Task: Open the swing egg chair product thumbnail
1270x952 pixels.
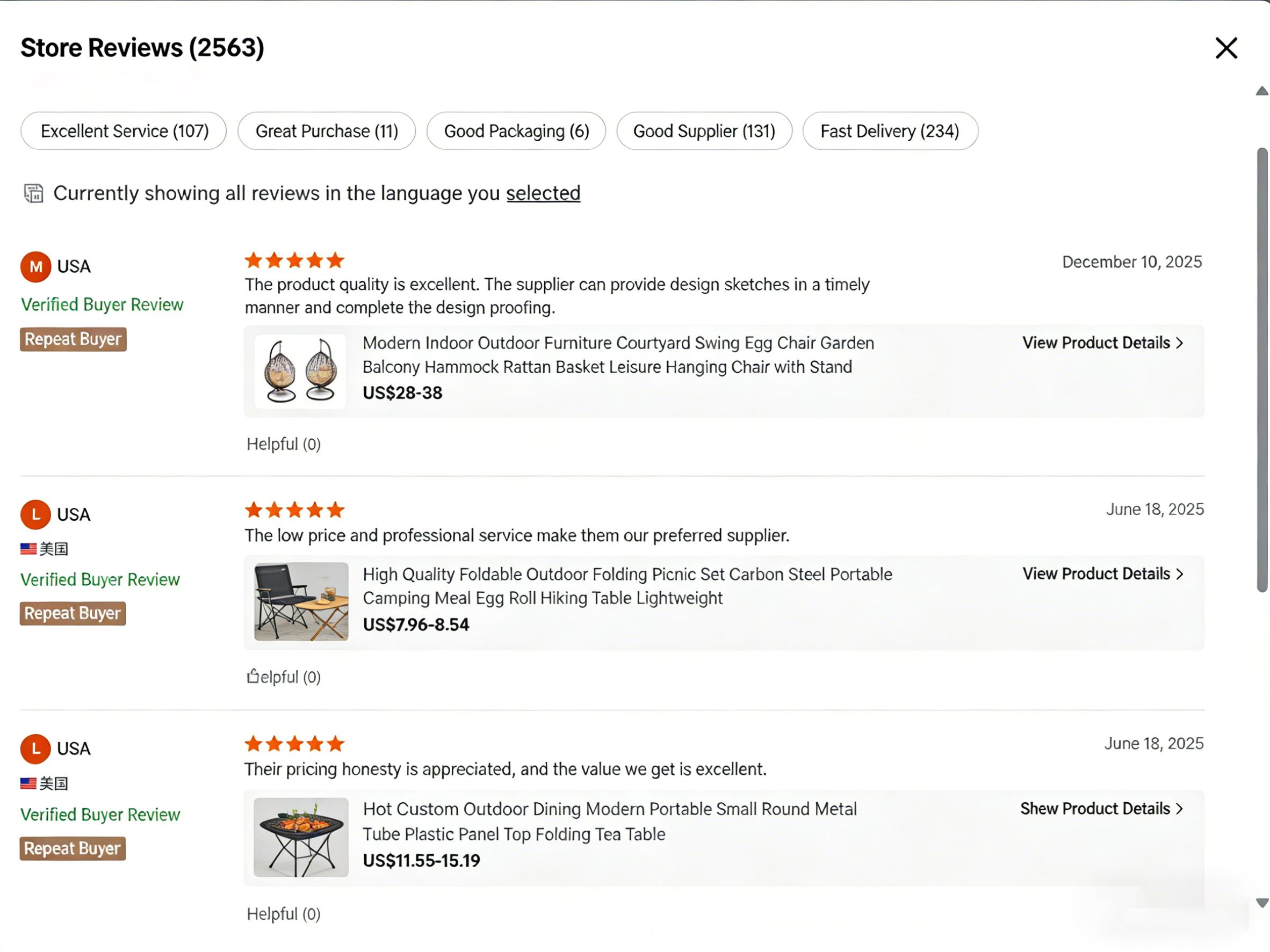Action: tap(300, 371)
